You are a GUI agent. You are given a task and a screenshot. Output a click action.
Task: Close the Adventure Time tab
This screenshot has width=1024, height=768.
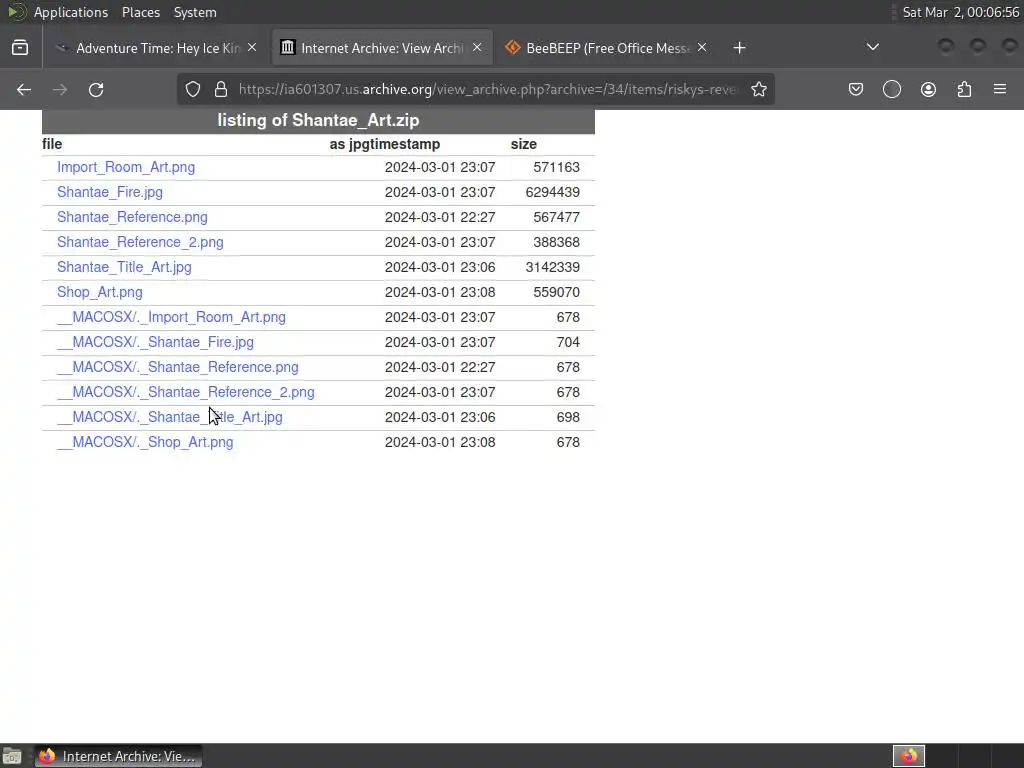[252, 48]
